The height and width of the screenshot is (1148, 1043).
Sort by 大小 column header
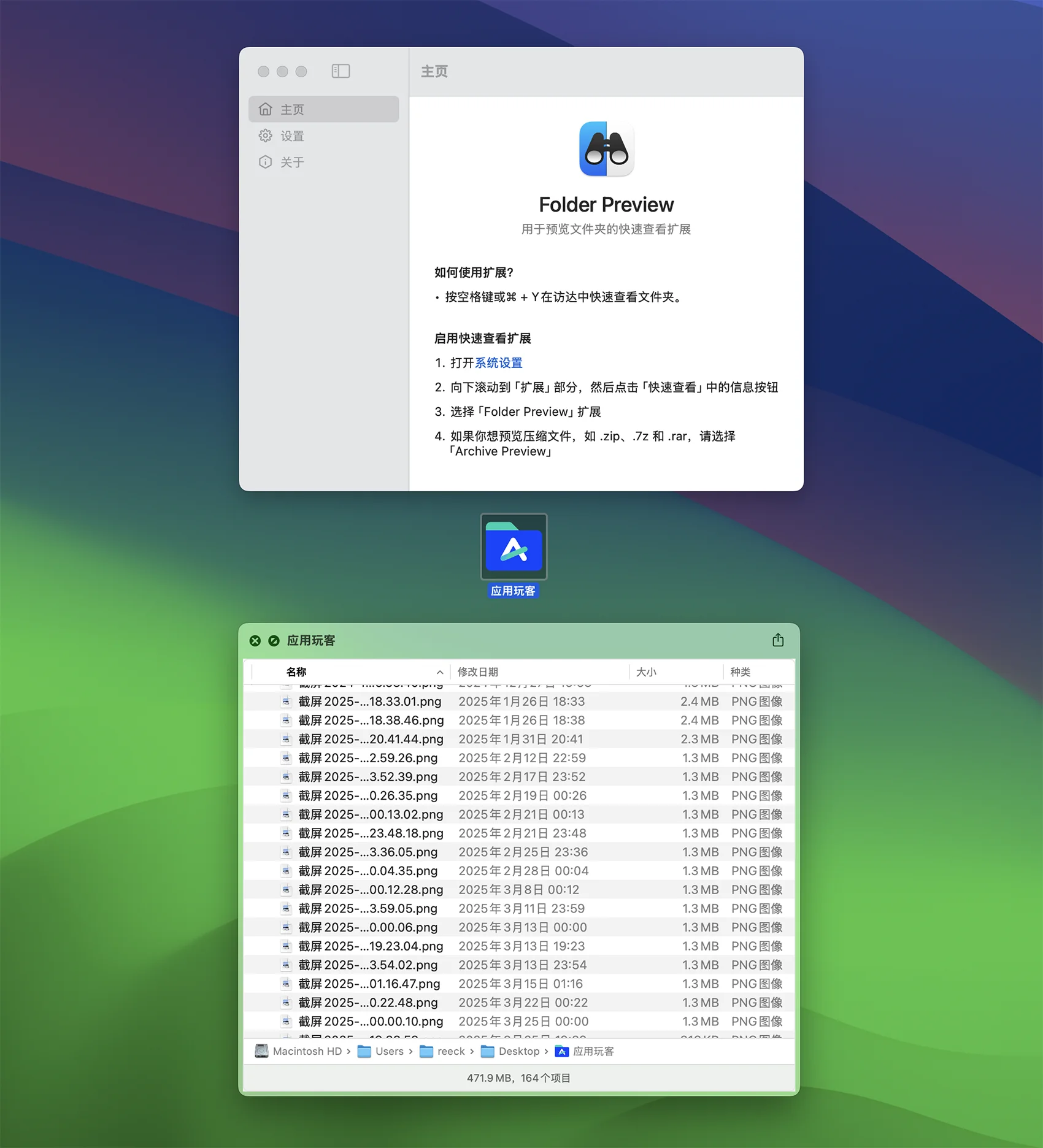point(646,672)
